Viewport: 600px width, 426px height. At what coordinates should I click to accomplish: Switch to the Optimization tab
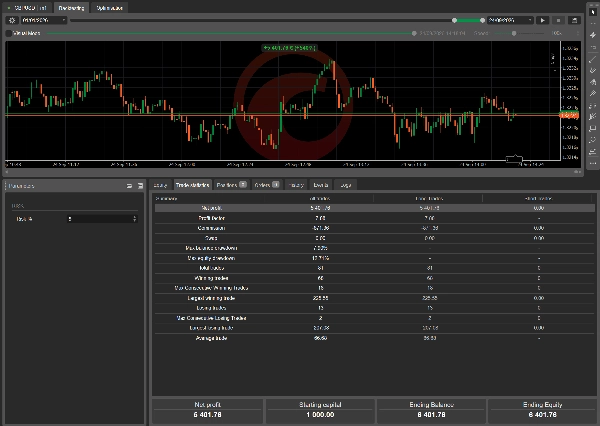[x=109, y=8]
